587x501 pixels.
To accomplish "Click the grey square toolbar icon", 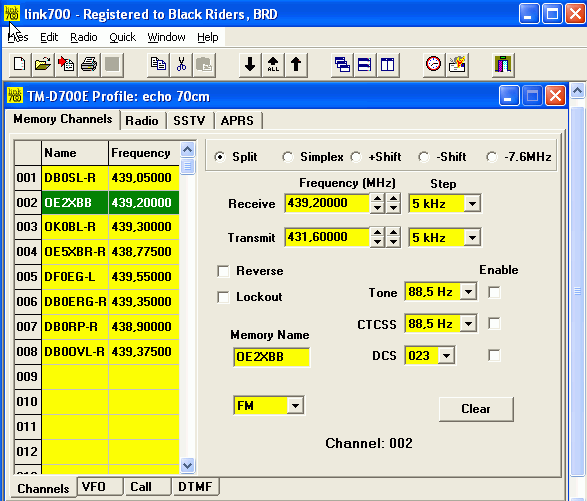I will pos(112,65).
